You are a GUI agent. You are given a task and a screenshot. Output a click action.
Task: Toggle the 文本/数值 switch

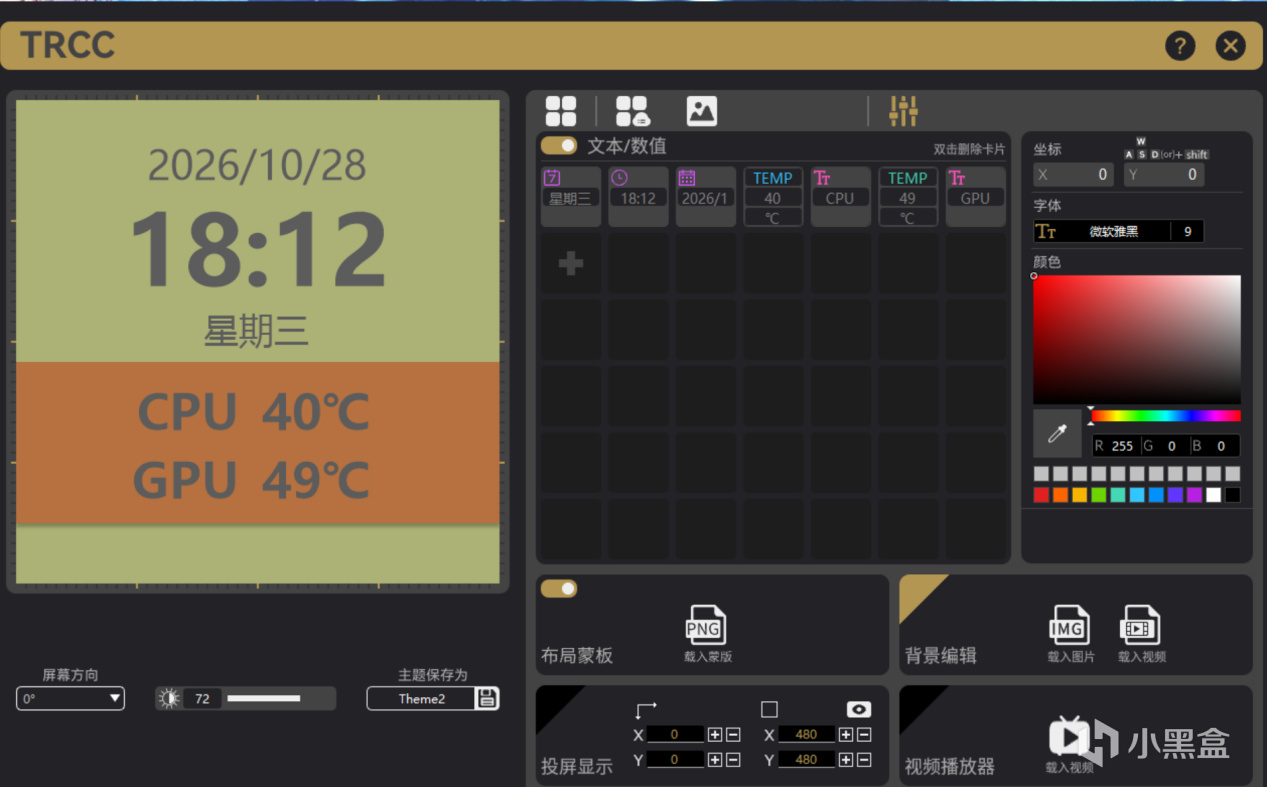tap(559, 146)
